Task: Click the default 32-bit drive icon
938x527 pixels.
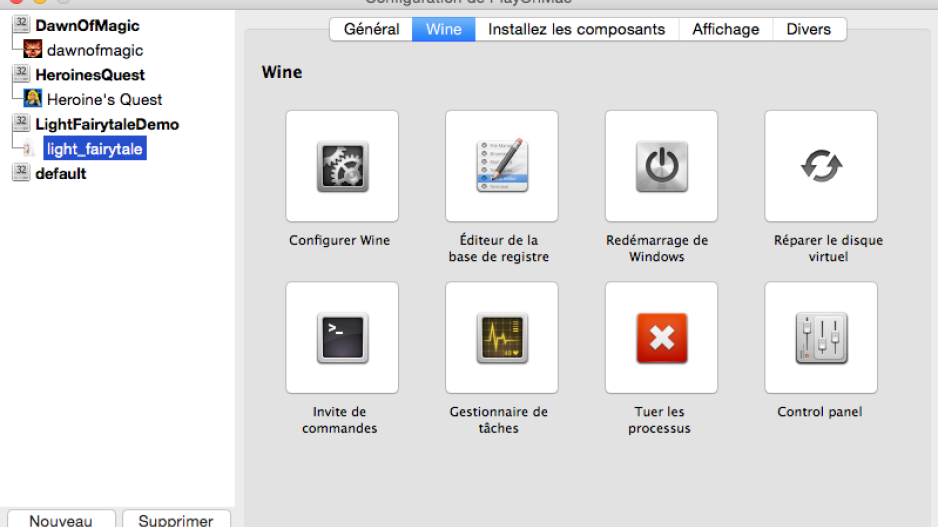Action: coord(22,173)
